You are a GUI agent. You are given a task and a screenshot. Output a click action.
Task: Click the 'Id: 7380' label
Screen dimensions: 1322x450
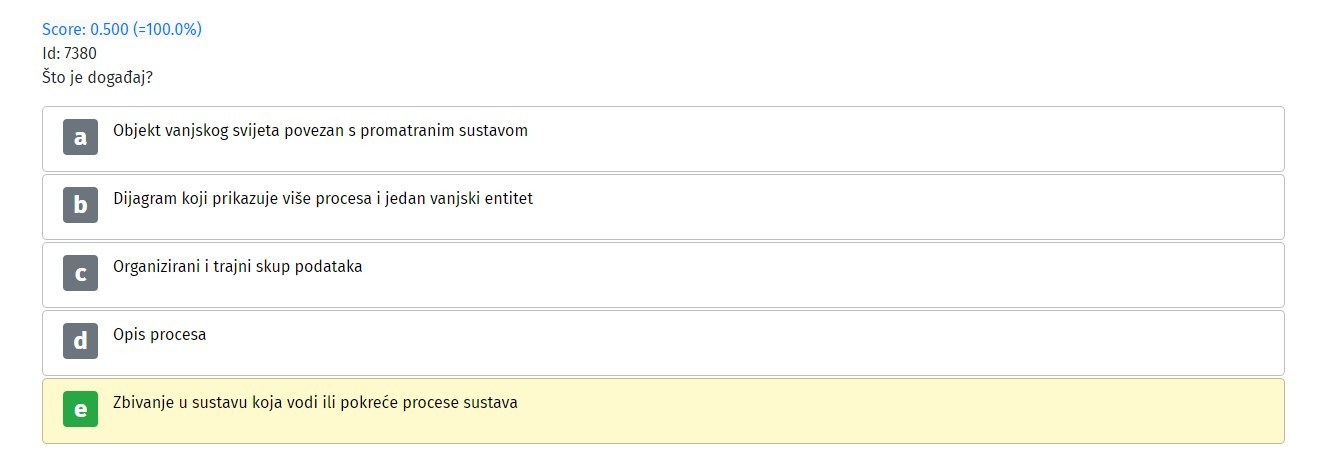(x=69, y=53)
